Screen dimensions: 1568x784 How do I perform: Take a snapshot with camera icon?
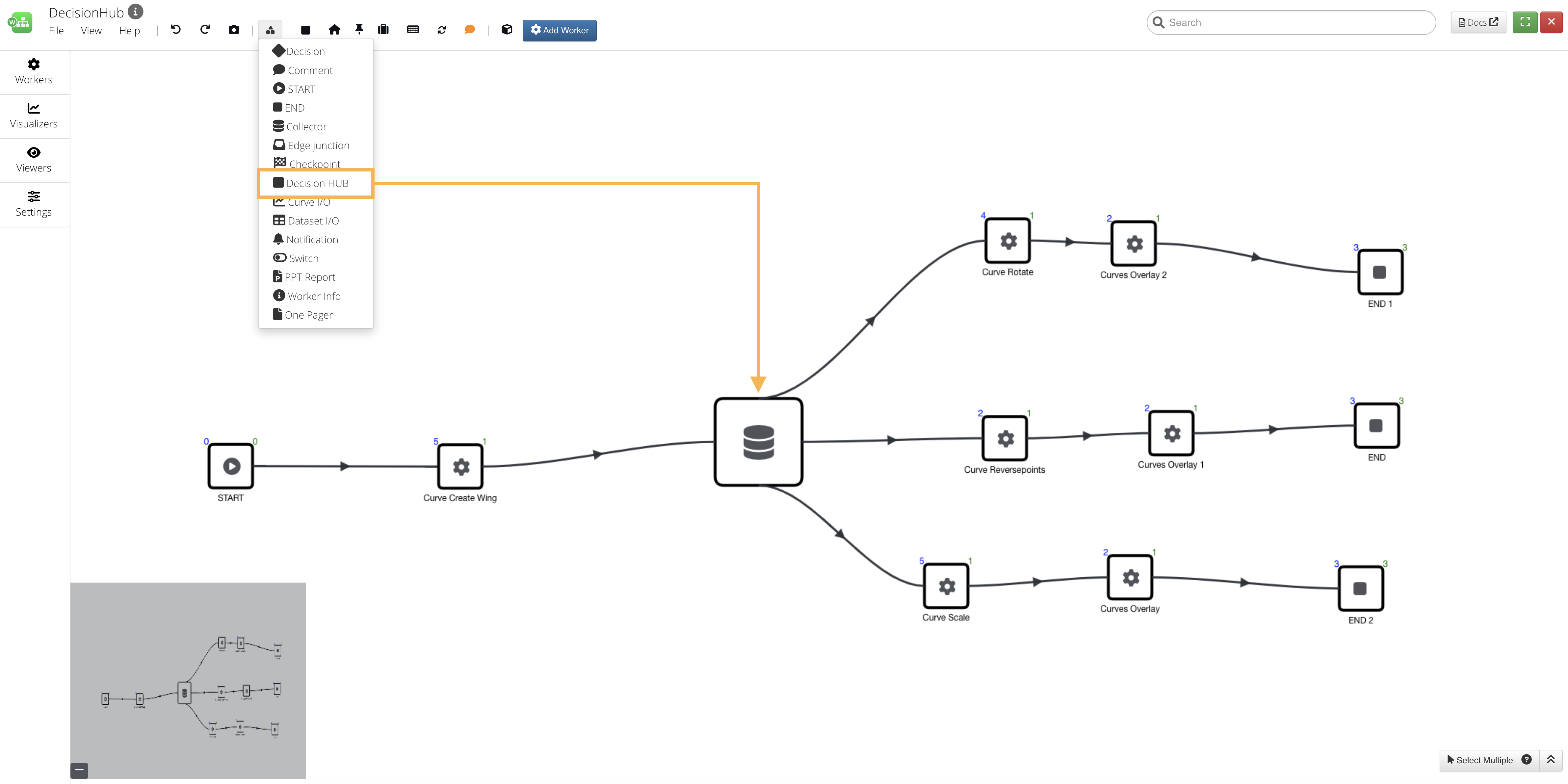pyautogui.click(x=234, y=29)
